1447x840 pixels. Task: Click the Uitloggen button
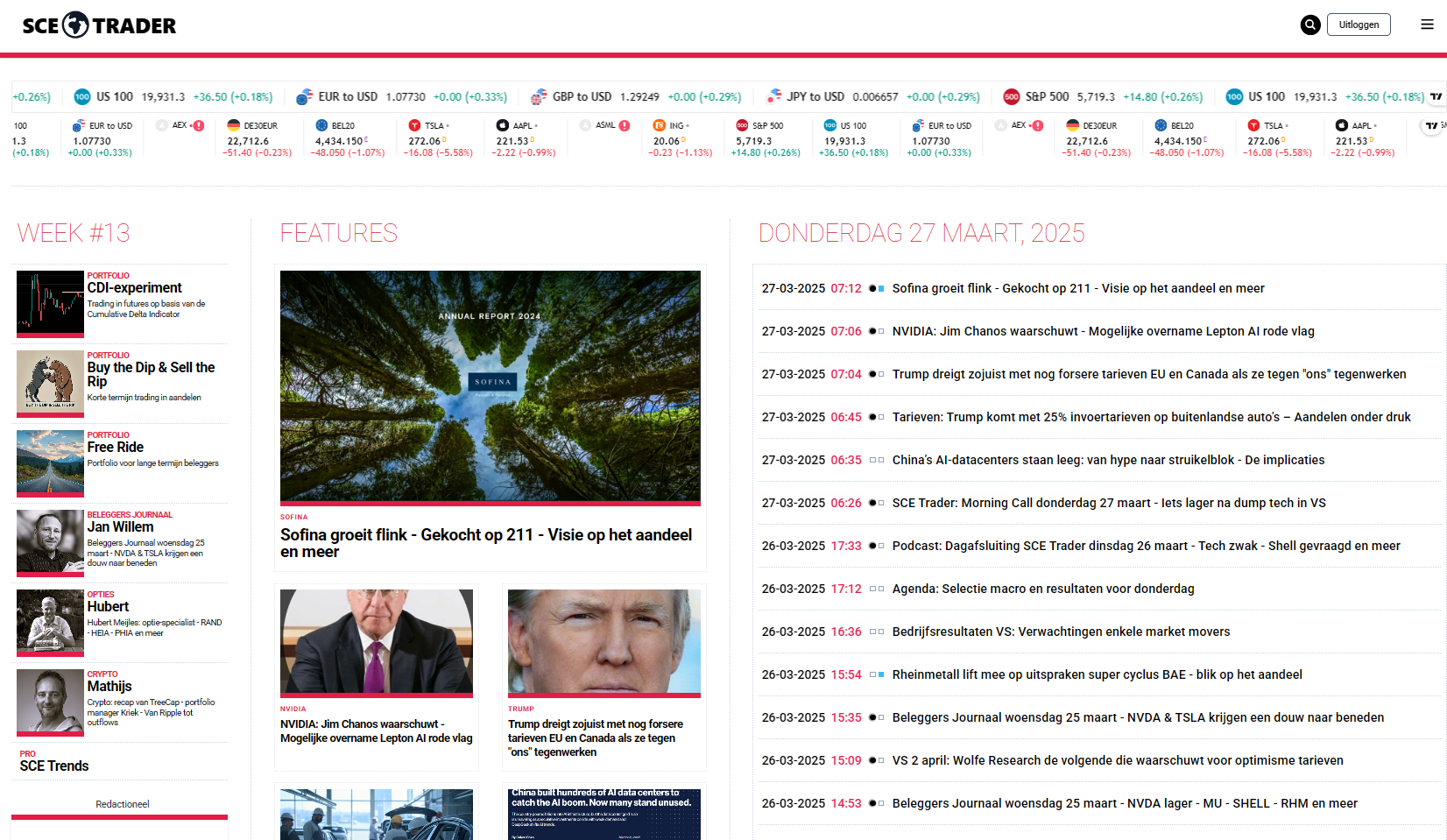[1359, 25]
